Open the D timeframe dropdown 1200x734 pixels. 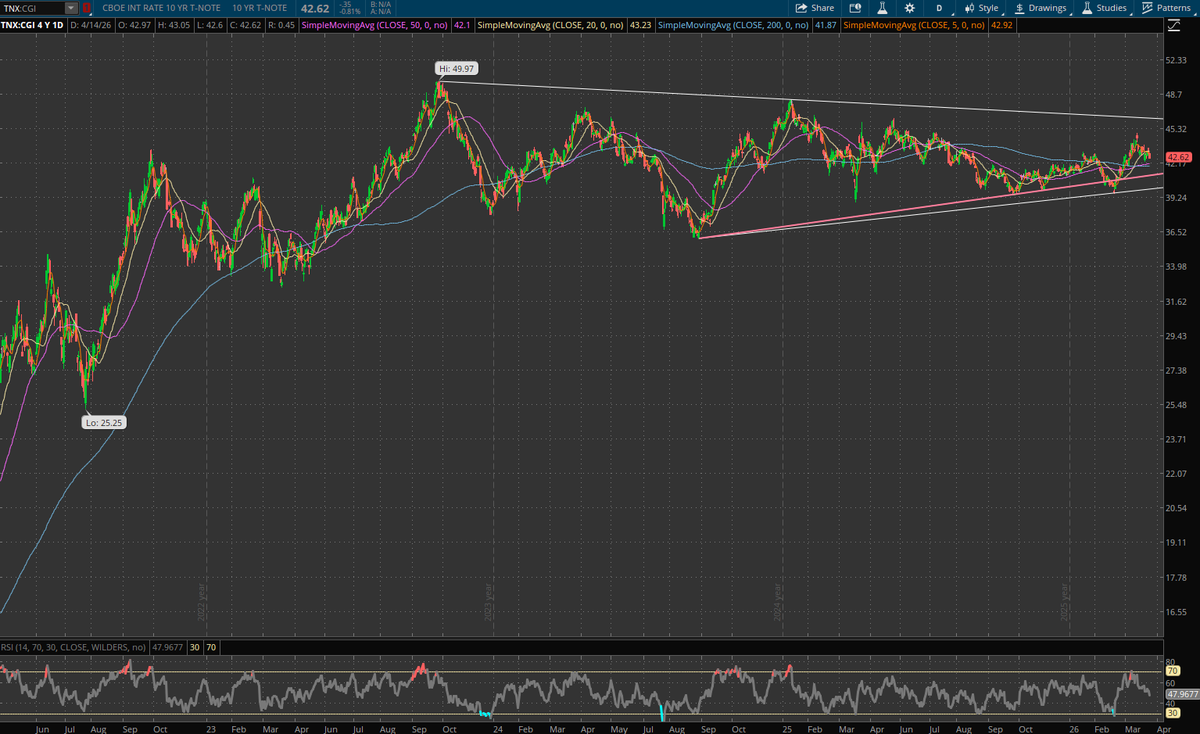939,8
